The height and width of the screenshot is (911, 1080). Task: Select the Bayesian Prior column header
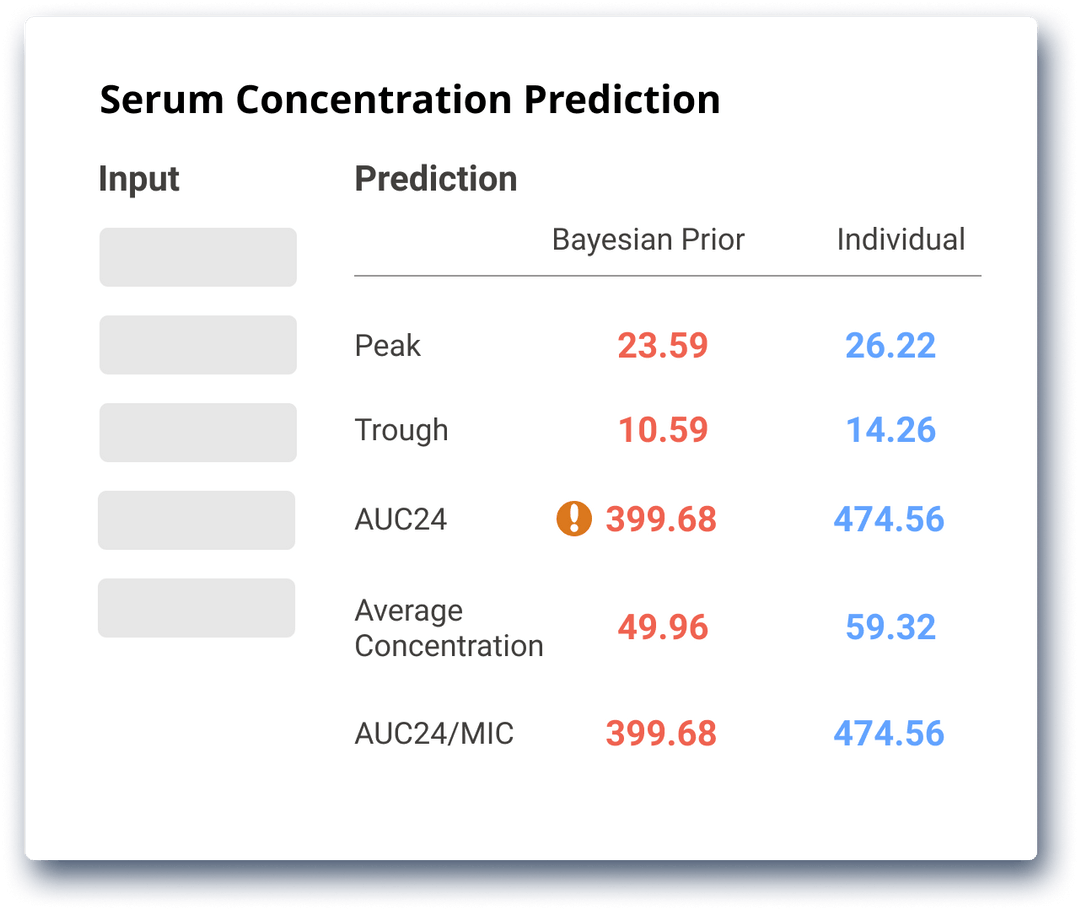[x=648, y=239]
